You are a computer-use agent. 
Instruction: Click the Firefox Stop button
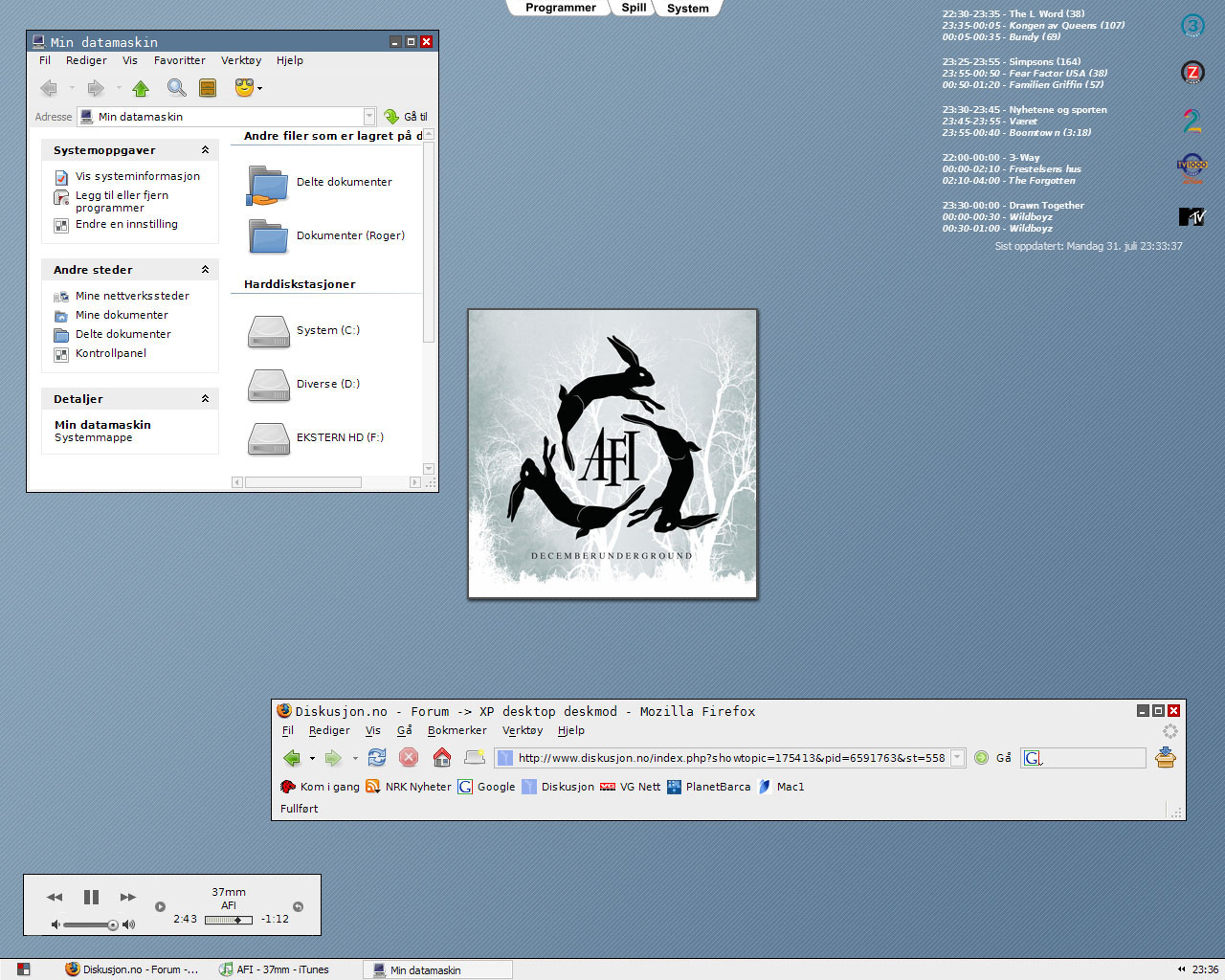(x=409, y=757)
